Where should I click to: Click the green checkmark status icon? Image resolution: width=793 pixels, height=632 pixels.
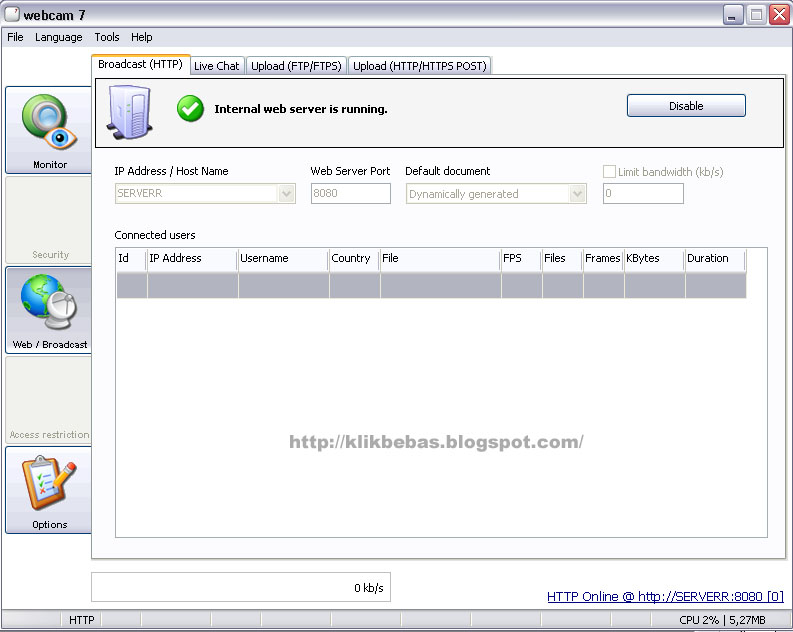[190, 109]
